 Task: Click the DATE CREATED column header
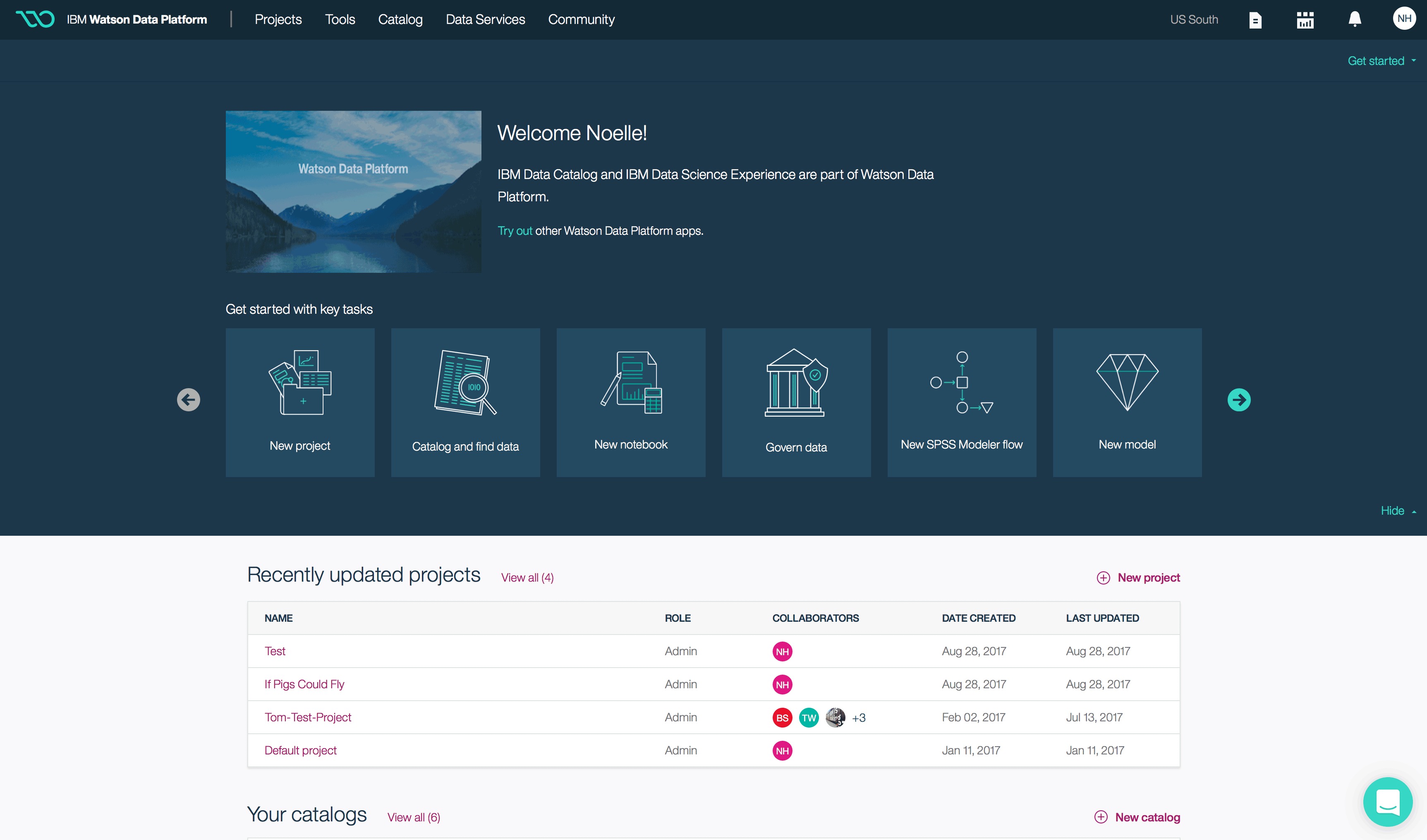tap(979, 618)
